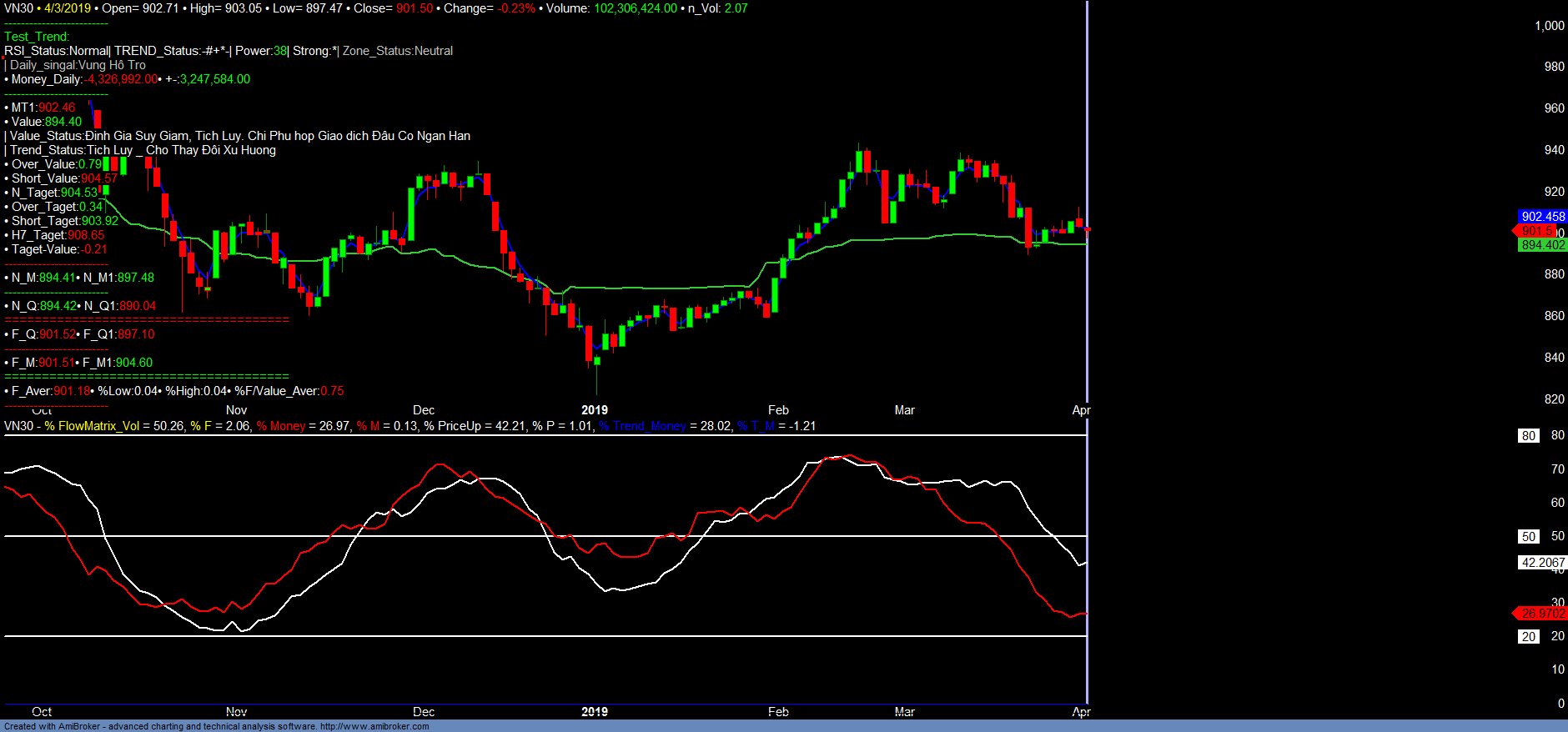Viewport: 1568px width, 732px height.
Task: Click the Dec label on price chart axis
Action: coord(424,410)
